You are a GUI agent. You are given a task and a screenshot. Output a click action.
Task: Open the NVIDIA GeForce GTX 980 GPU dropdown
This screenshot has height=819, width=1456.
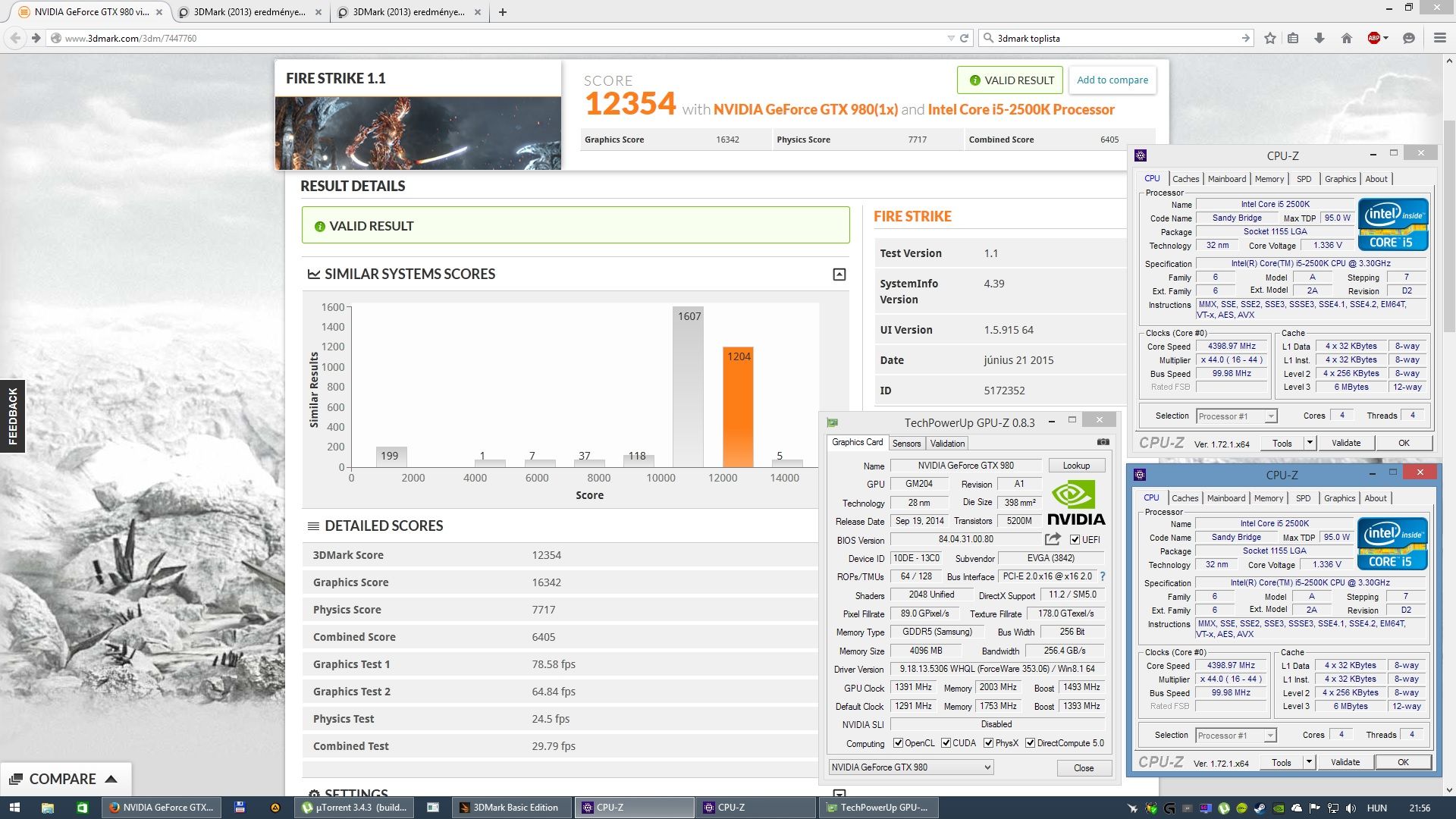pos(911,767)
